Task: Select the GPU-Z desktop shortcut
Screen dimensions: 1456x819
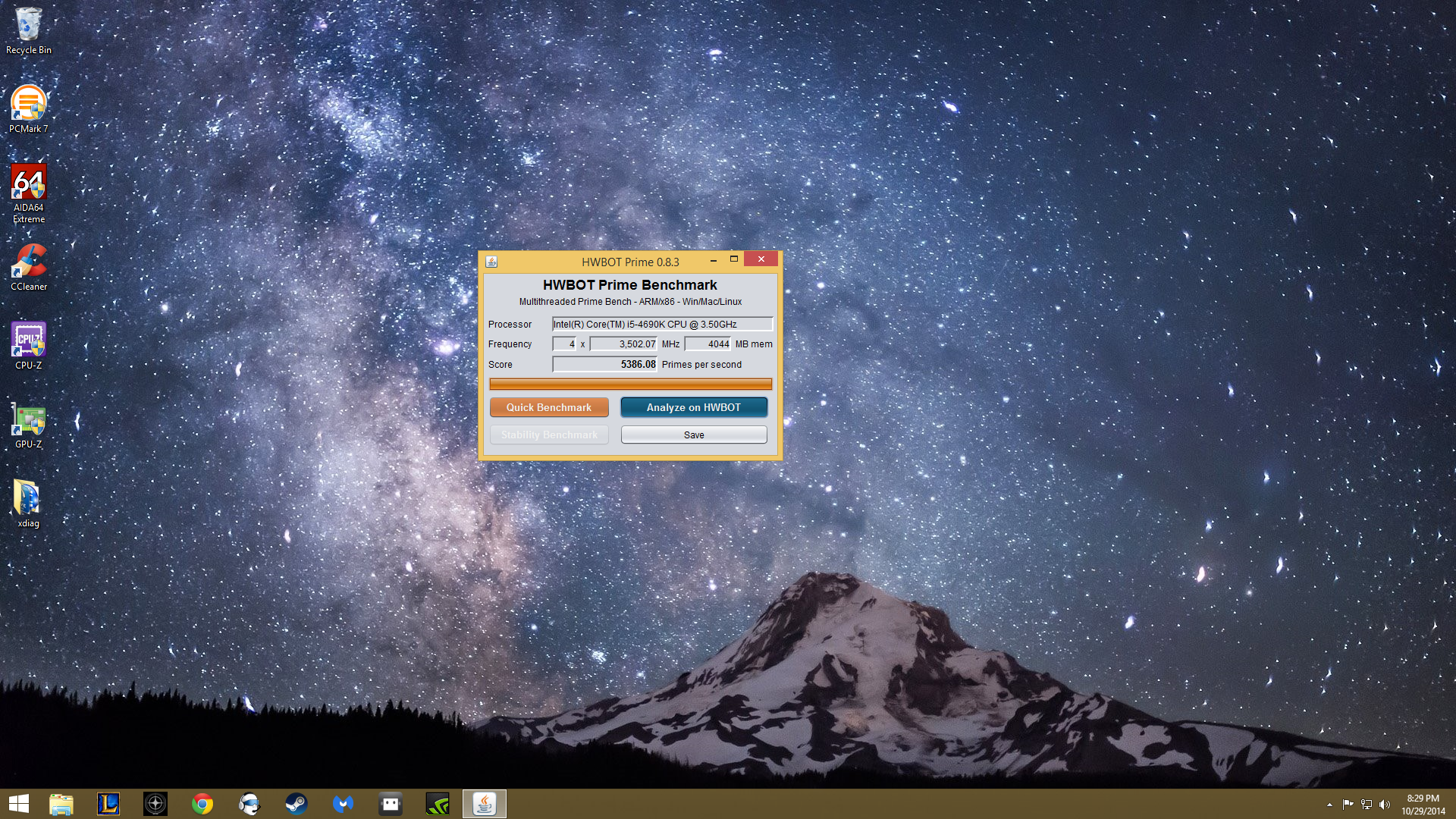Action: pos(29,425)
